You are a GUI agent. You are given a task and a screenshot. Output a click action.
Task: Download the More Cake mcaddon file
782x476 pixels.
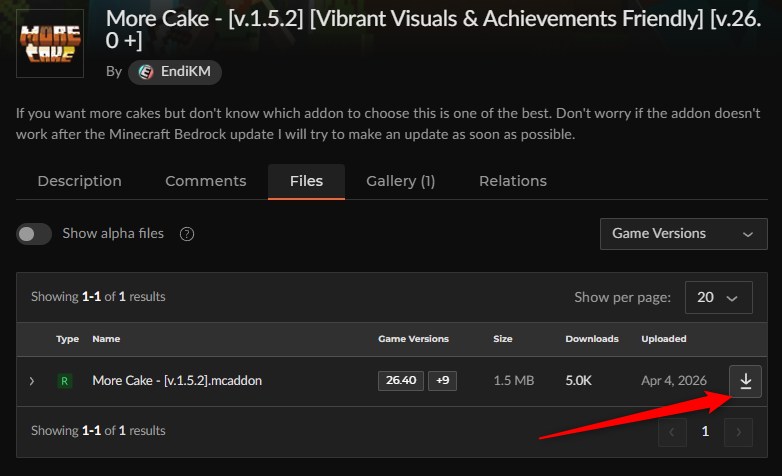[x=745, y=381]
